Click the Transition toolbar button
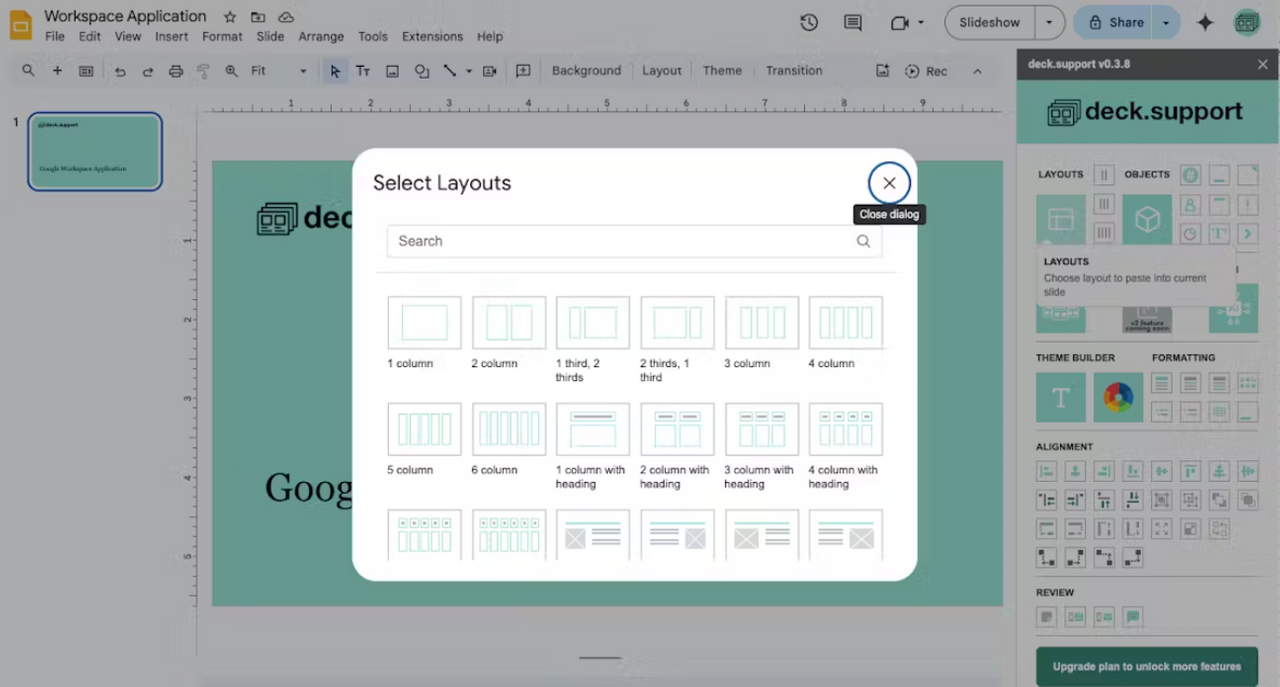 (x=794, y=71)
